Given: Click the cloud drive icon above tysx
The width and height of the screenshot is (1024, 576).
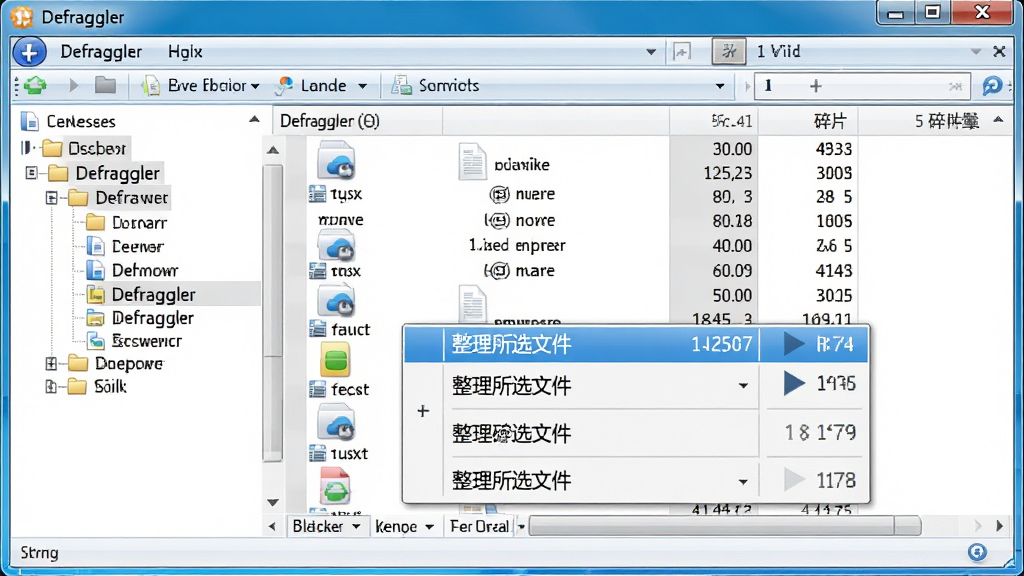Looking at the screenshot, I should [336, 161].
